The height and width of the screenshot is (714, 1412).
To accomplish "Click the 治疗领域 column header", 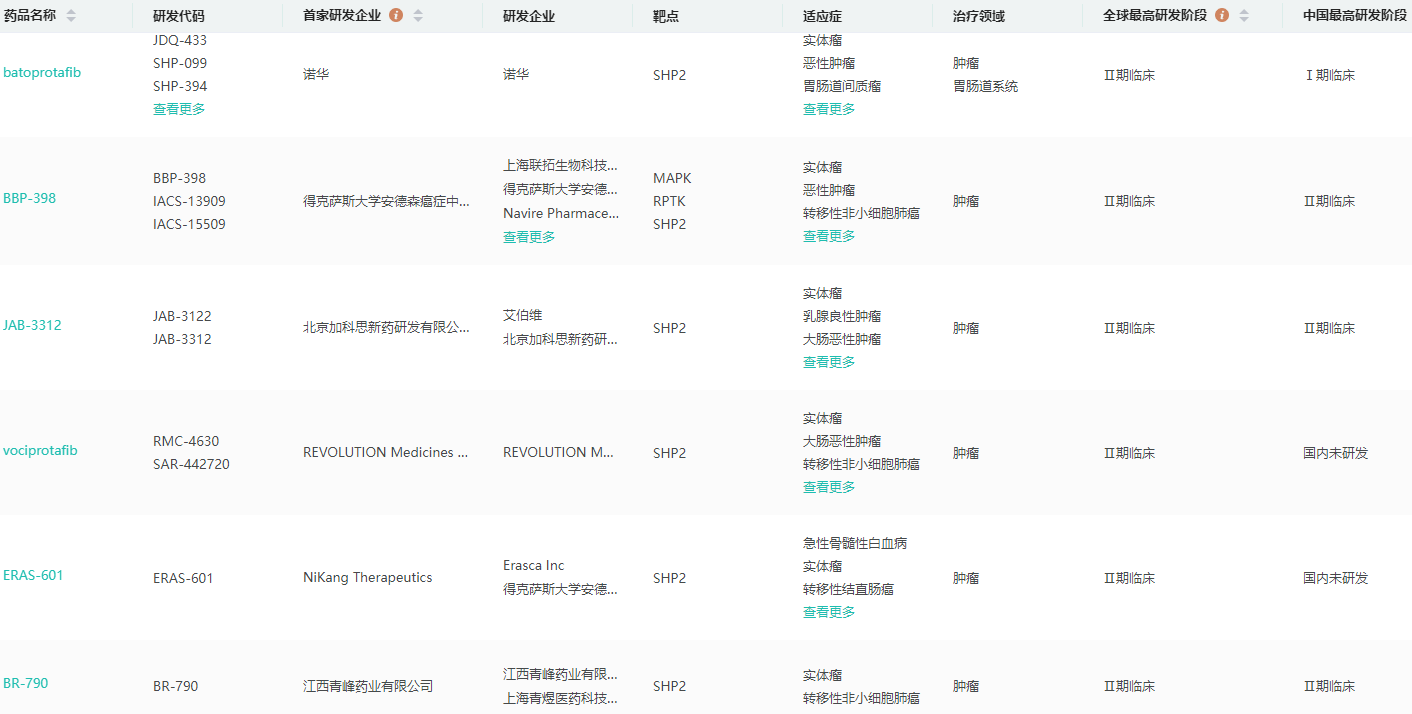I will click(x=979, y=16).
